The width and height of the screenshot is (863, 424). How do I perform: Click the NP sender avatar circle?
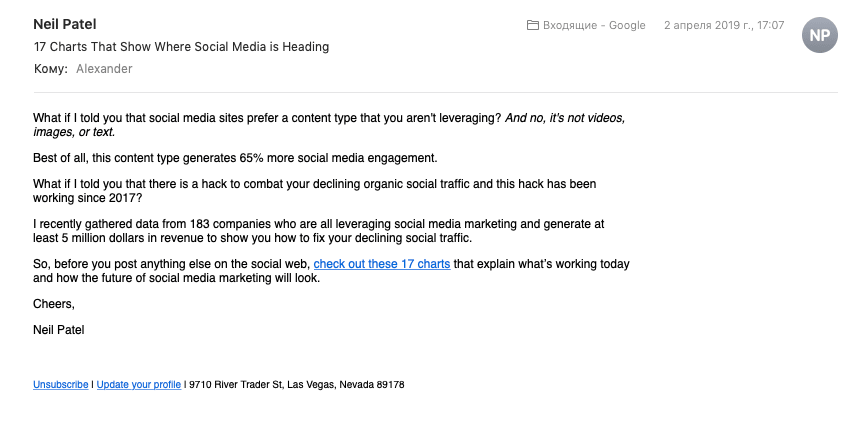[x=820, y=35]
